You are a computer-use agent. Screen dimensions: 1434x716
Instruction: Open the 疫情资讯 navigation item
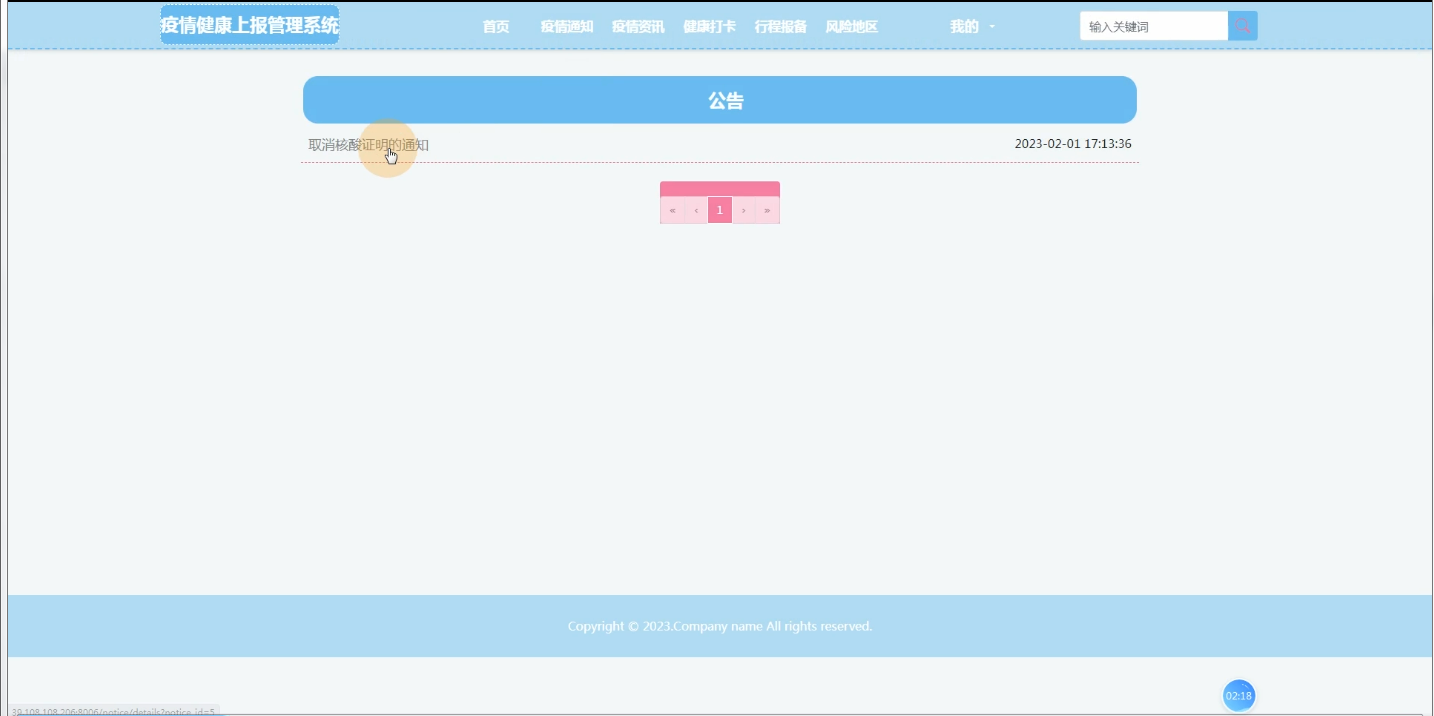pyautogui.click(x=638, y=27)
